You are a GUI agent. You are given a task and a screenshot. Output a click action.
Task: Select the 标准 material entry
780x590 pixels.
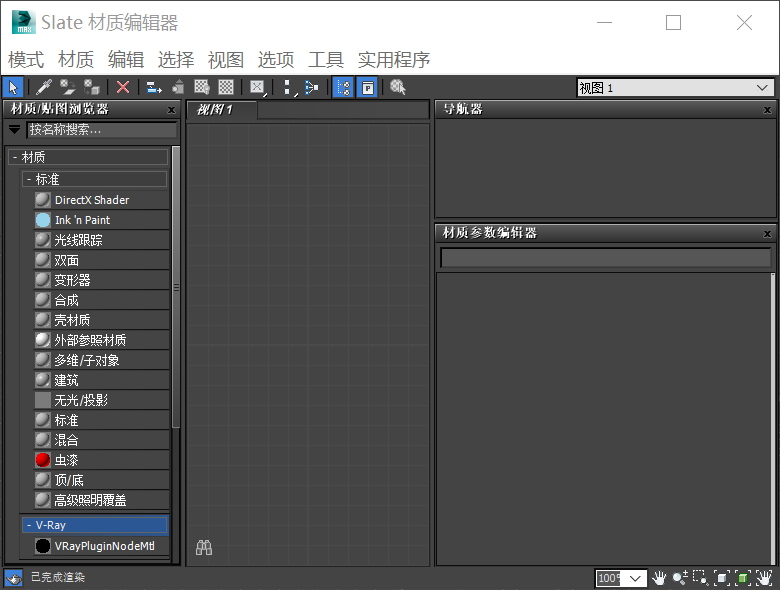tap(101, 420)
